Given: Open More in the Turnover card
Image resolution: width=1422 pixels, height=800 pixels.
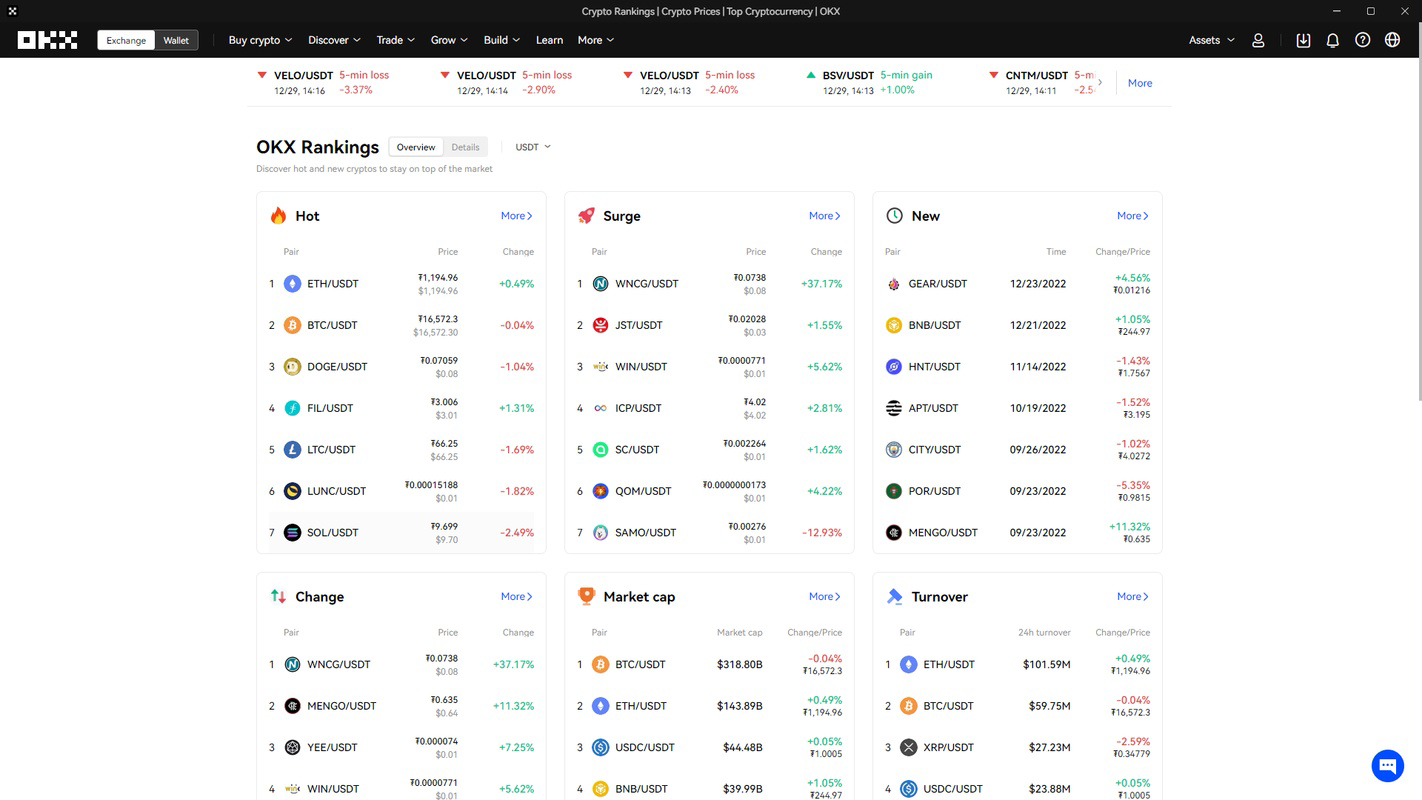Looking at the screenshot, I should click(x=1132, y=597).
